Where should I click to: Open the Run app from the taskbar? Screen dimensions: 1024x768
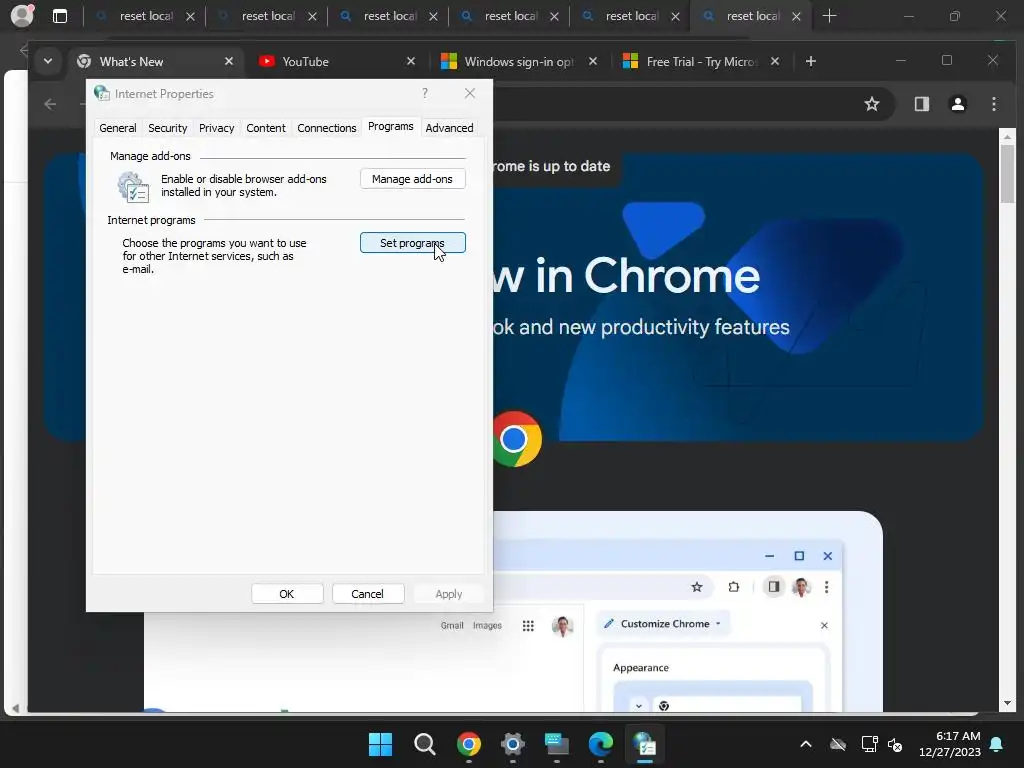click(556, 744)
